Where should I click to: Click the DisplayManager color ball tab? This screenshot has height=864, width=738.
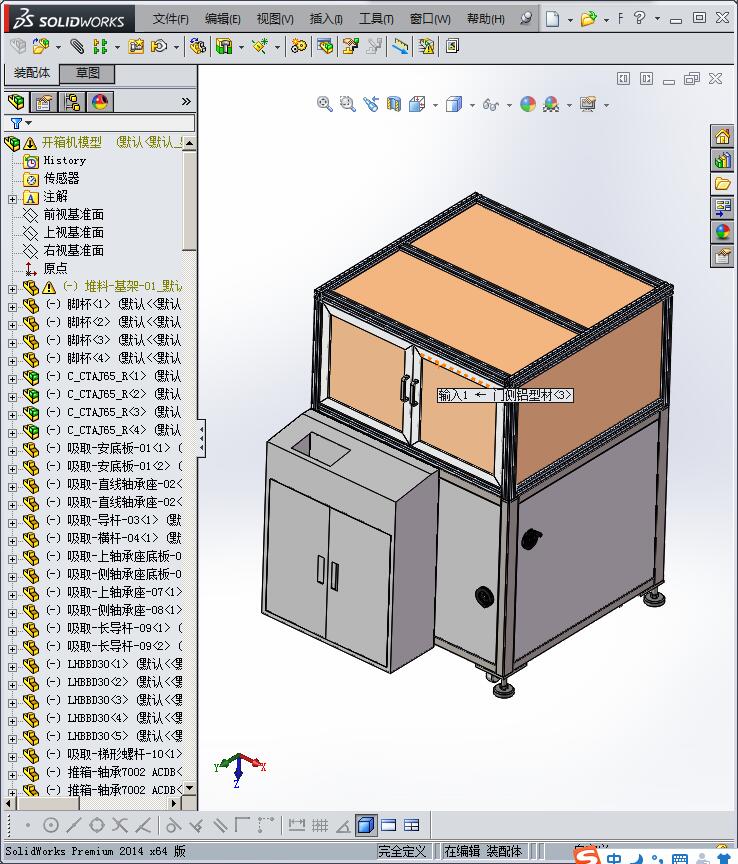click(100, 102)
